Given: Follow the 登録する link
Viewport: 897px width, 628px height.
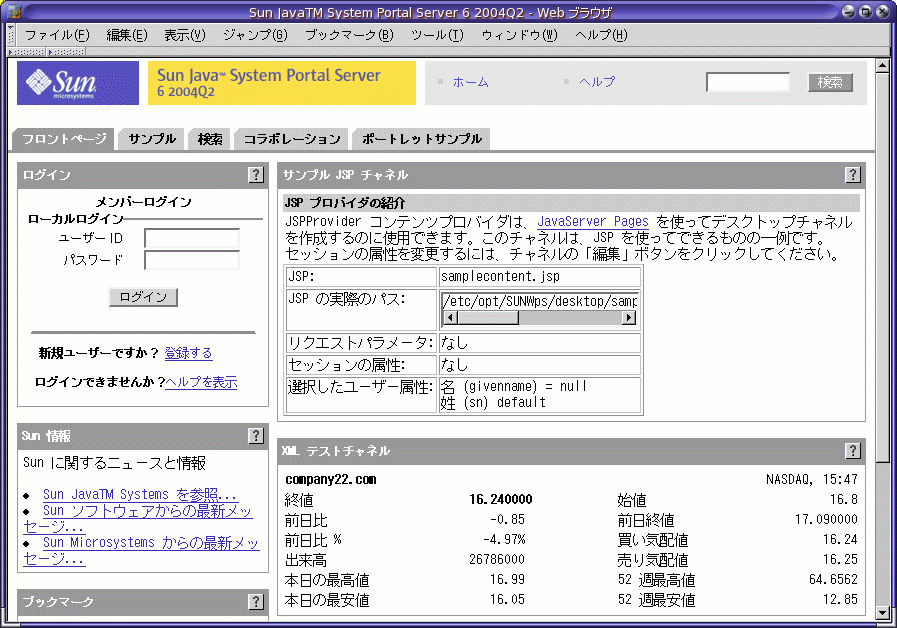Looking at the screenshot, I should pyautogui.click(x=188, y=353).
